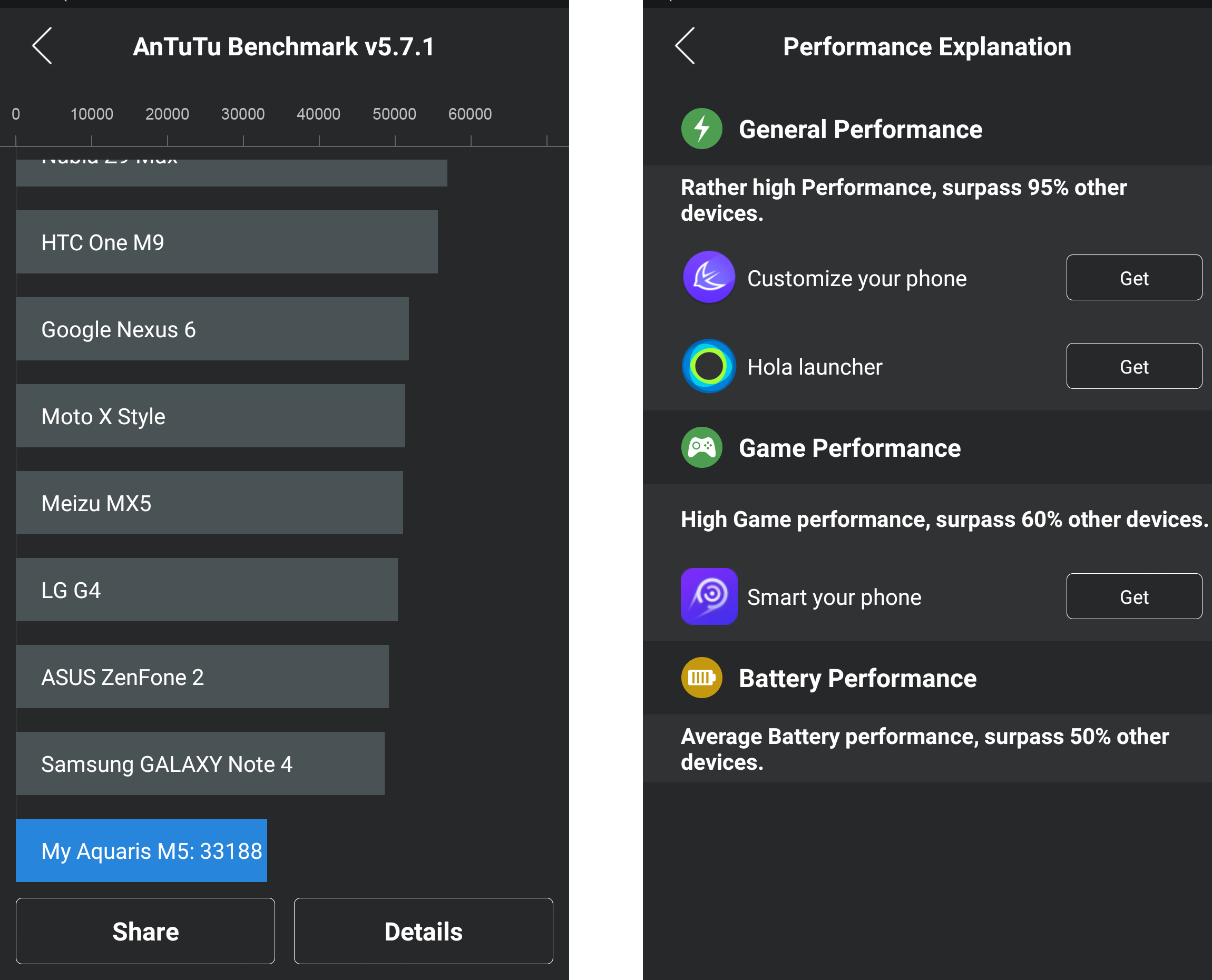The height and width of the screenshot is (980, 1212).
Task: Tap the Battery Performance battery icon
Action: pos(701,678)
